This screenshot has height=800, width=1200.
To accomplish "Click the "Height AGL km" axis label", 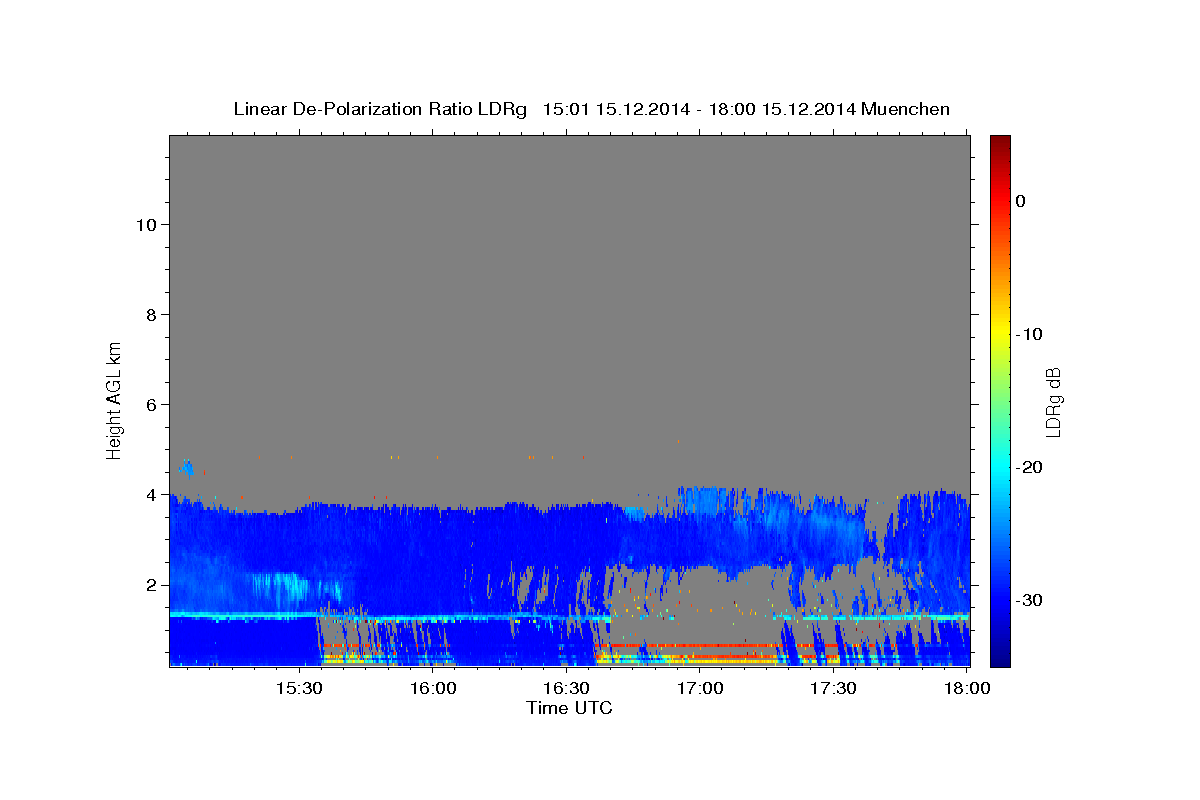I will 115,399.
